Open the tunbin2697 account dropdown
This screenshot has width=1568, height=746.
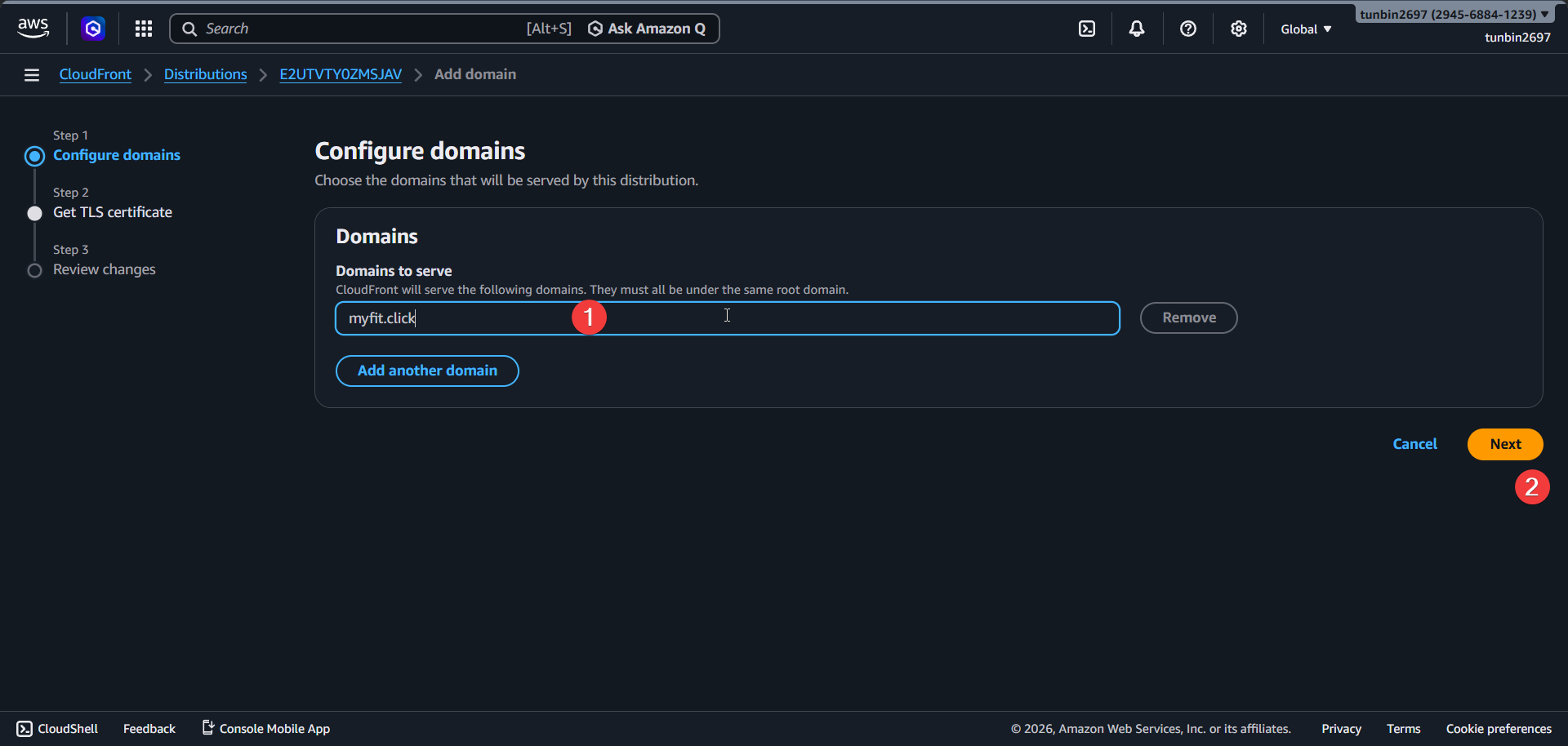(x=1454, y=13)
